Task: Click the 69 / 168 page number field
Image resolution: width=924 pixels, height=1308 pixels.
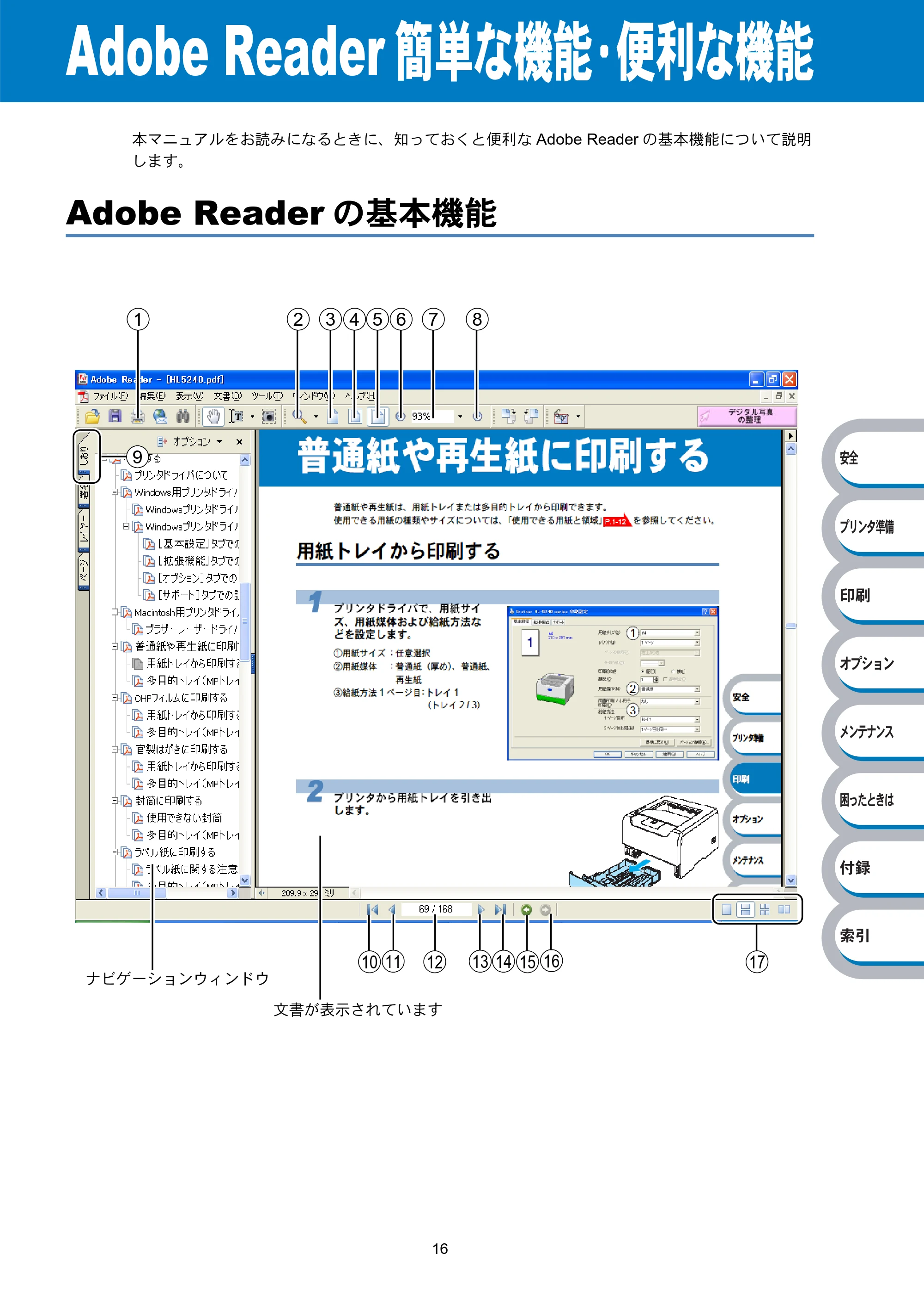Action: [x=436, y=909]
